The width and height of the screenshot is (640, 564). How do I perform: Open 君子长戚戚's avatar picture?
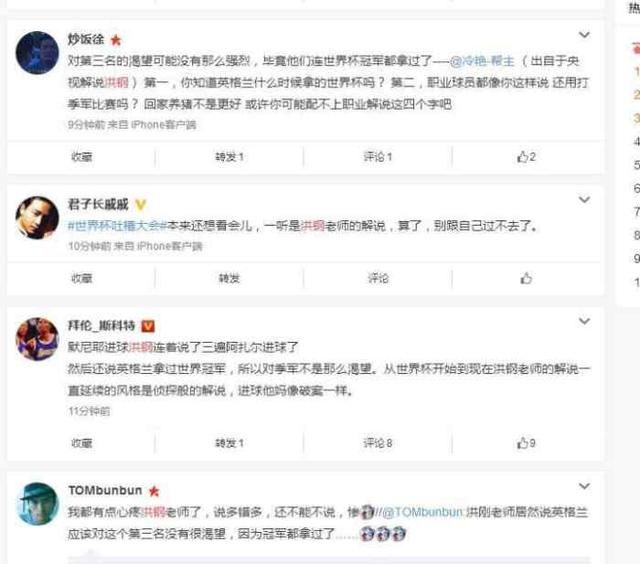pyautogui.click(x=37, y=217)
